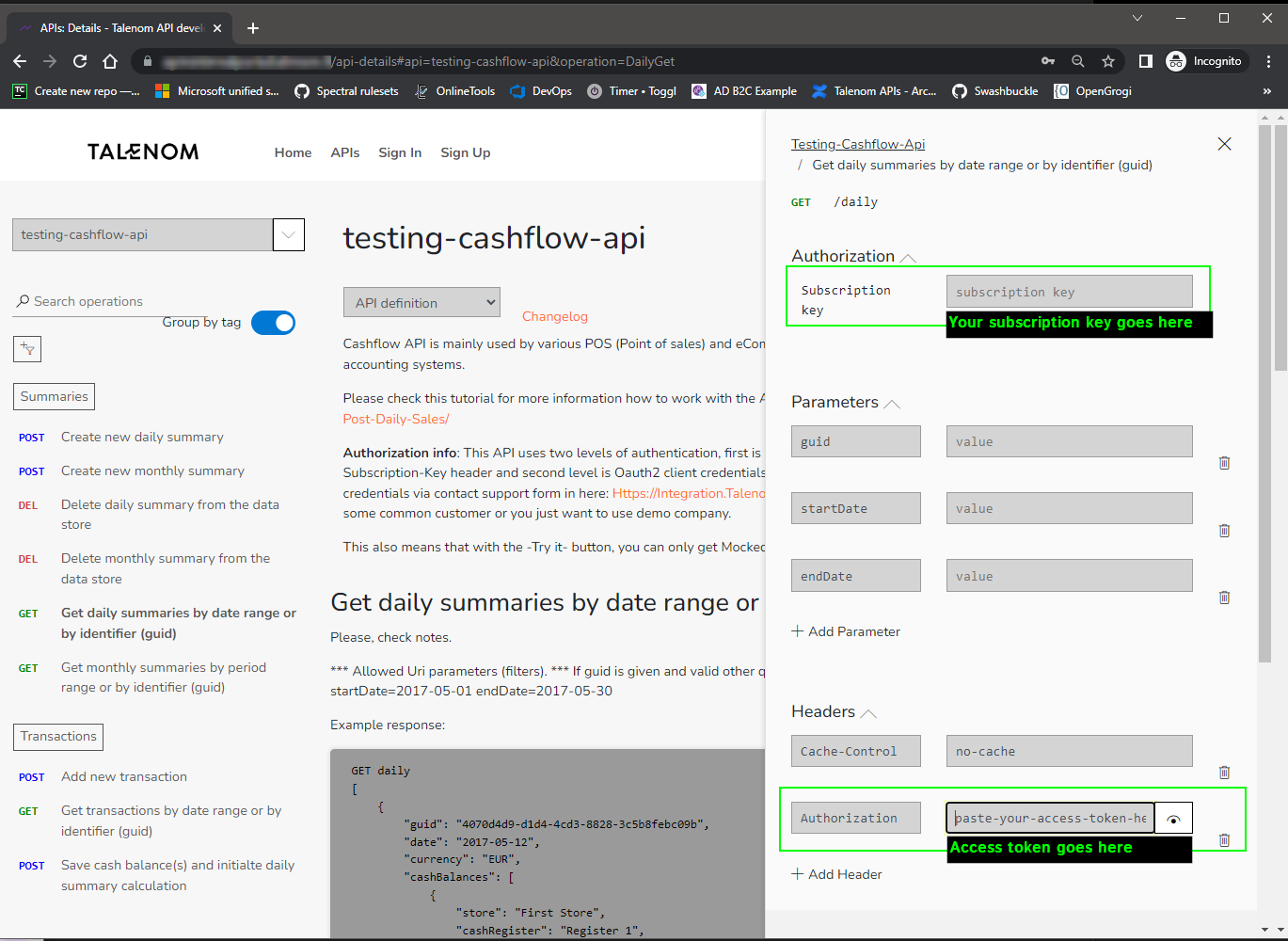Open the tab search chevron in title bar
This screenshot has width=1288, height=941.
tap(1137, 18)
